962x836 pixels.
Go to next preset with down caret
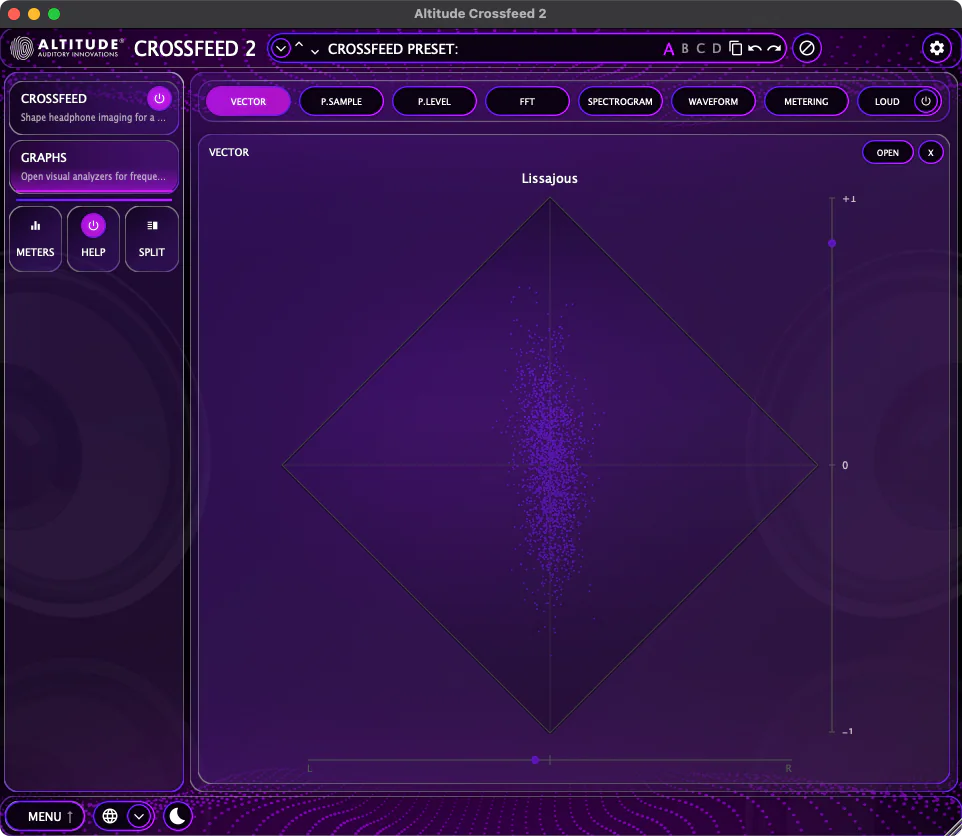(315, 52)
